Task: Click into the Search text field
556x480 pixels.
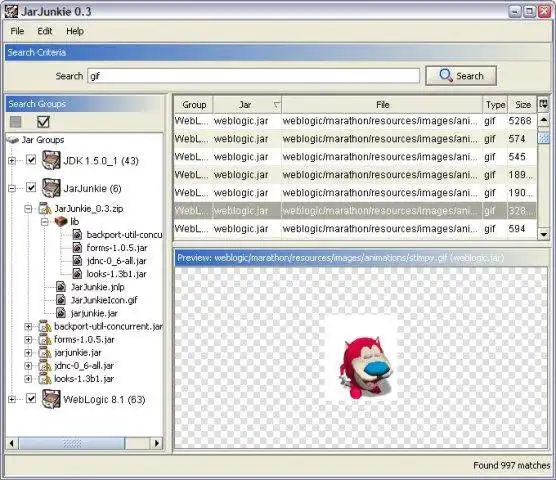Action: (254, 76)
